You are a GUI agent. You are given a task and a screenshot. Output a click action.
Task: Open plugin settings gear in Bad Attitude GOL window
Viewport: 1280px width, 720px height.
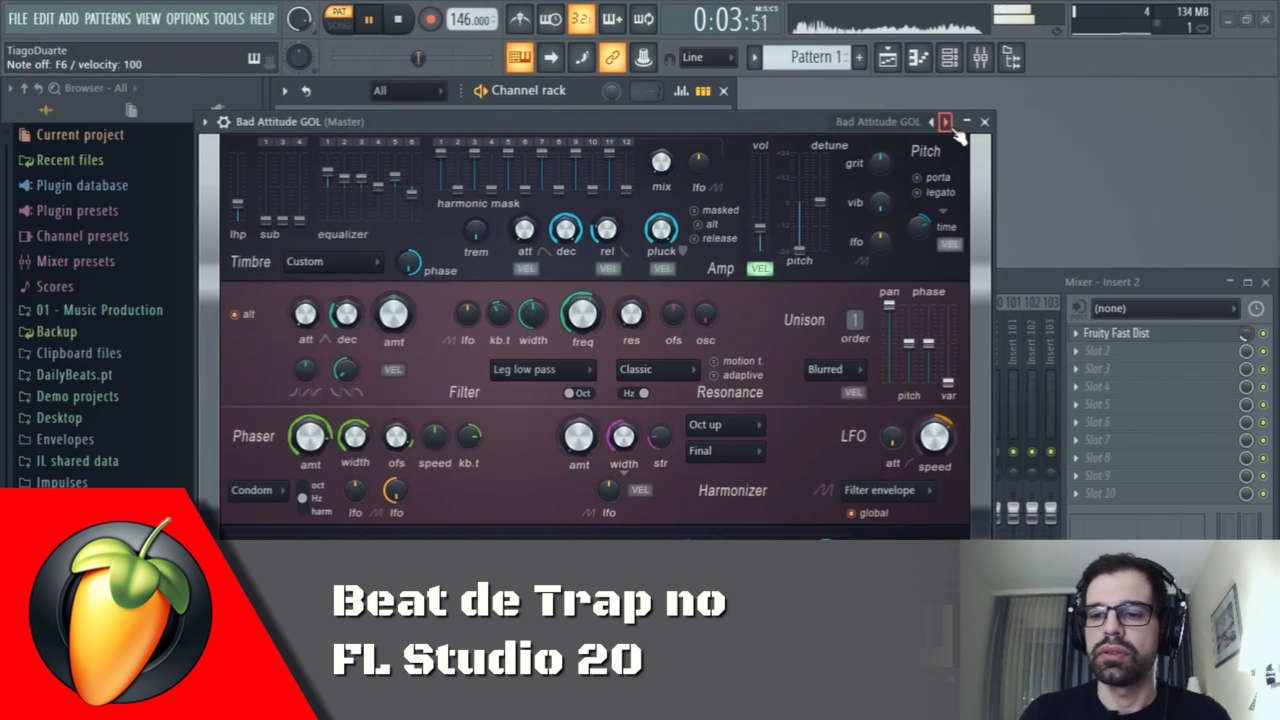[224, 122]
